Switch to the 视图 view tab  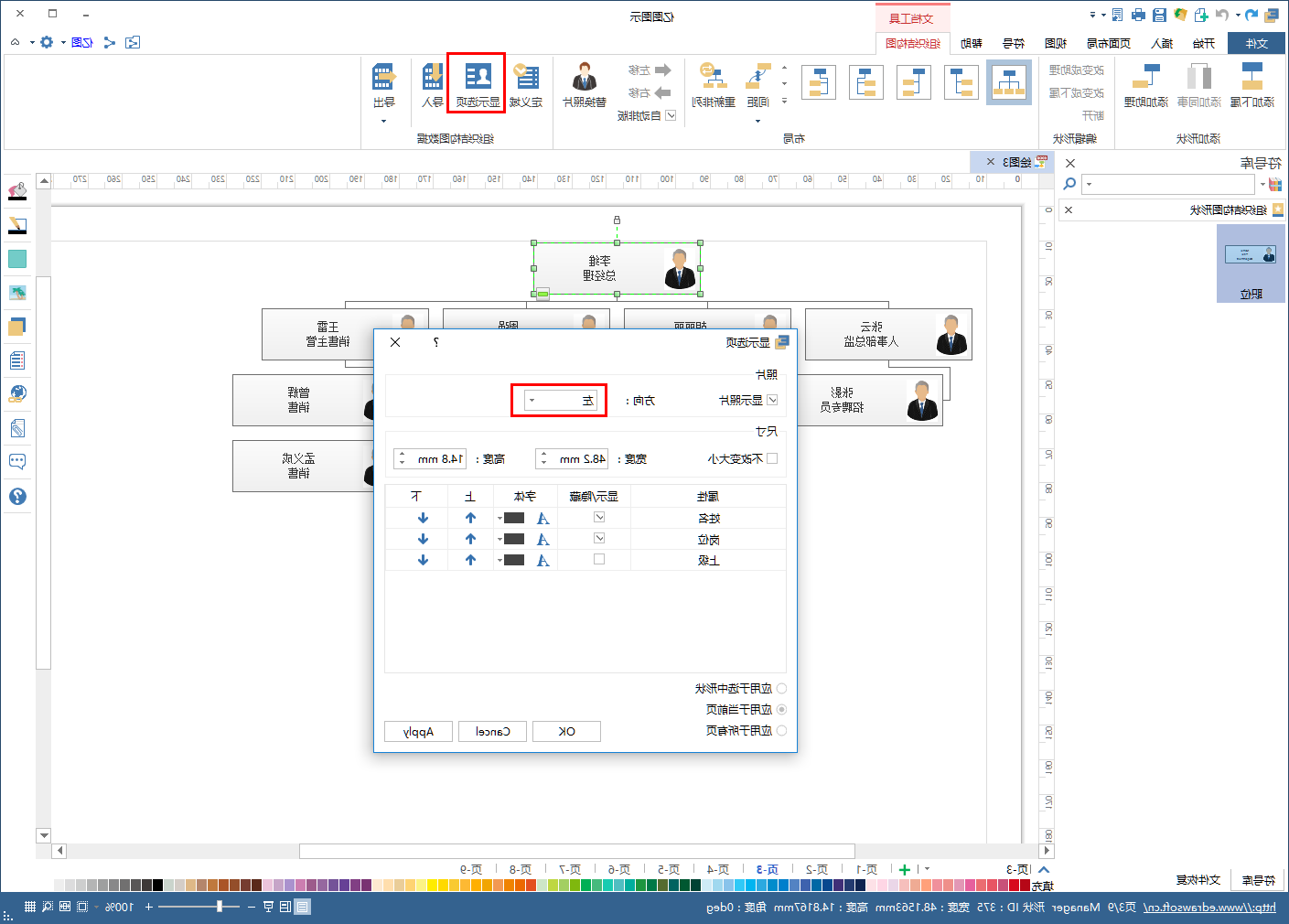(x=1056, y=43)
